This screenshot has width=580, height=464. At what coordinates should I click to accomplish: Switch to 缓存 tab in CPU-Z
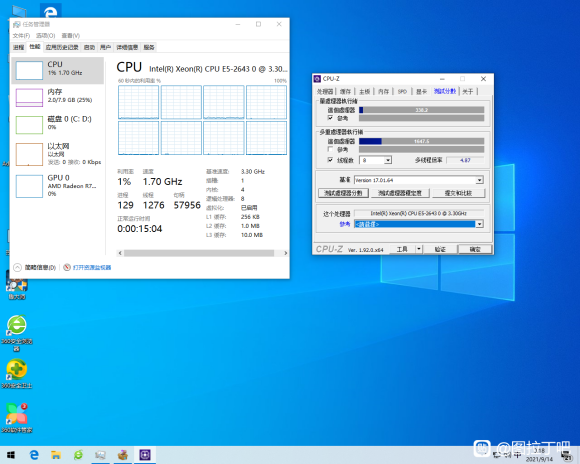[345, 91]
